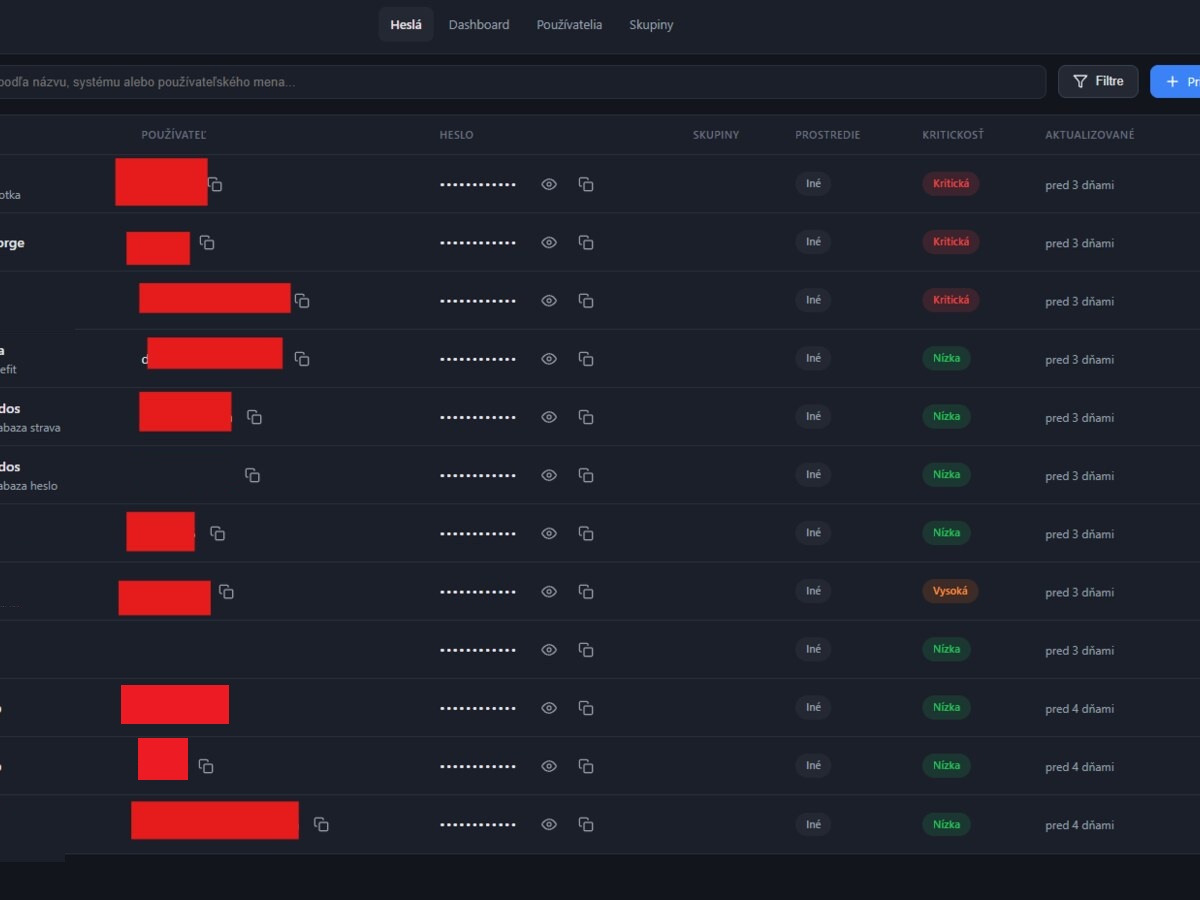Show the password in the "orge" row

pyautogui.click(x=549, y=242)
